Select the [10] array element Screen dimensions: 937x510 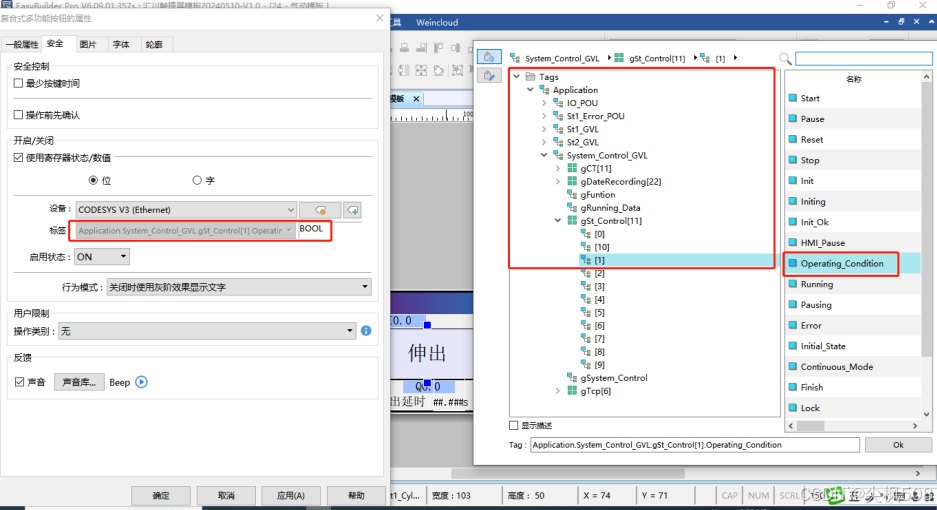[602, 247]
